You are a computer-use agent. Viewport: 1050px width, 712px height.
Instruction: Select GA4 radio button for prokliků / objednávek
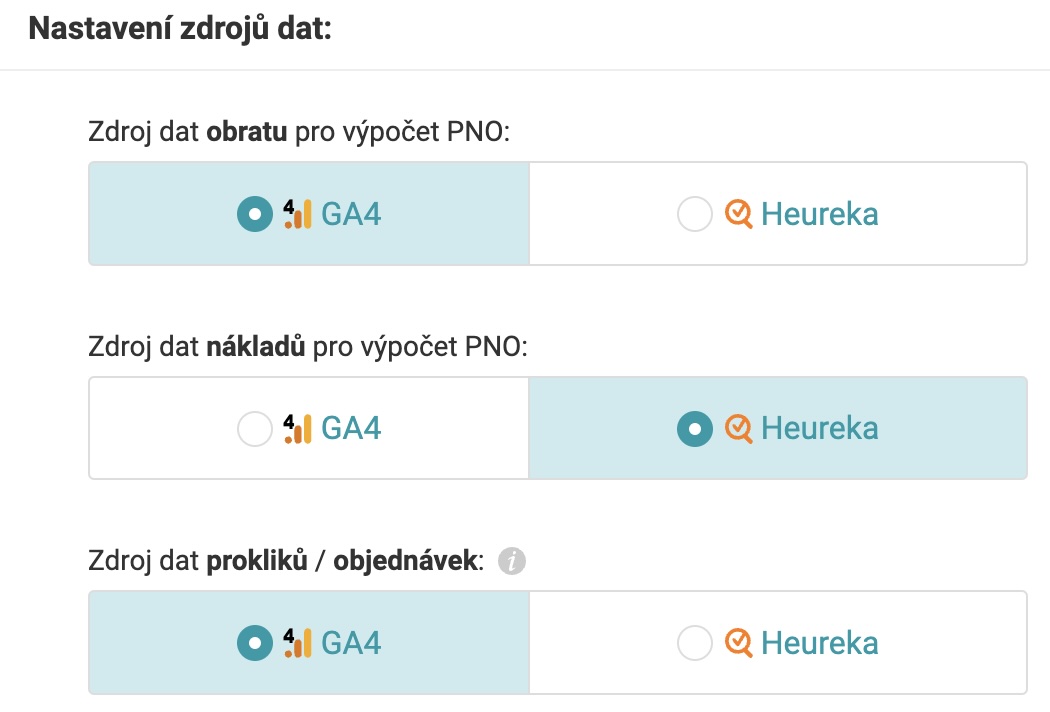[254, 643]
